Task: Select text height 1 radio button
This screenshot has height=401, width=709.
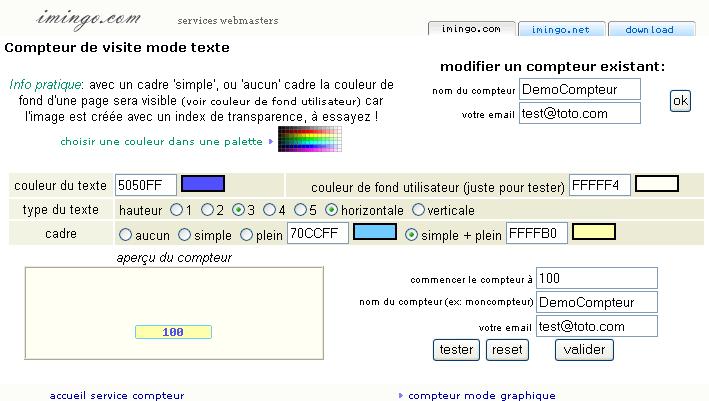Action: click(x=176, y=210)
